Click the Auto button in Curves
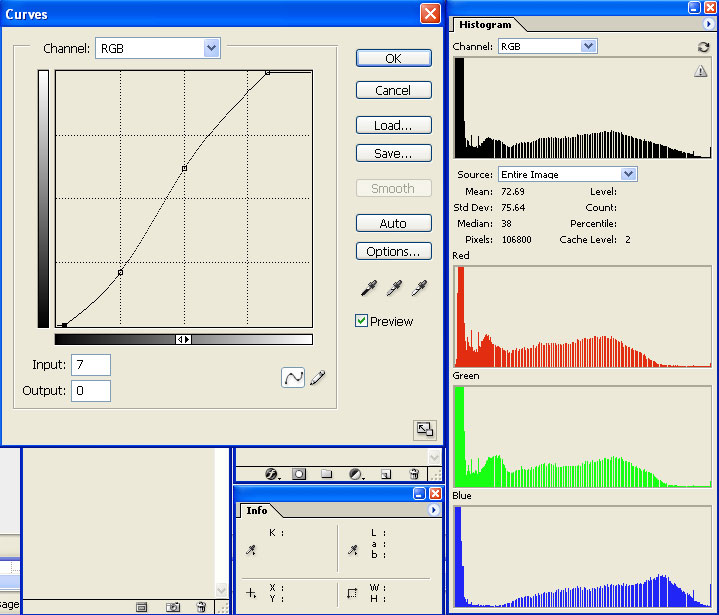This screenshot has width=719, height=615. [393, 223]
